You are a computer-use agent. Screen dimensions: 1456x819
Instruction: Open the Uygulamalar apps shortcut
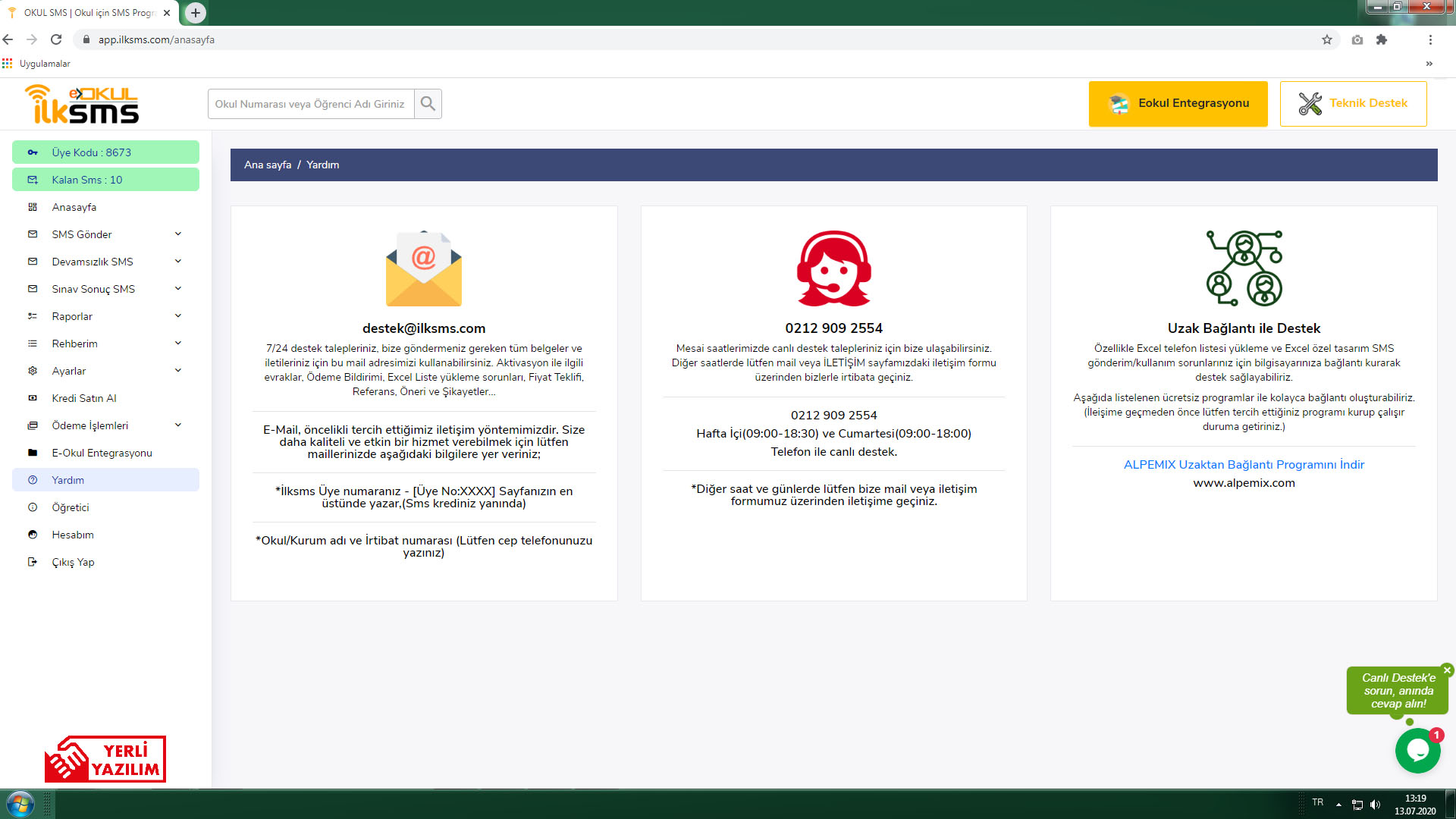(x=36, y=64)
